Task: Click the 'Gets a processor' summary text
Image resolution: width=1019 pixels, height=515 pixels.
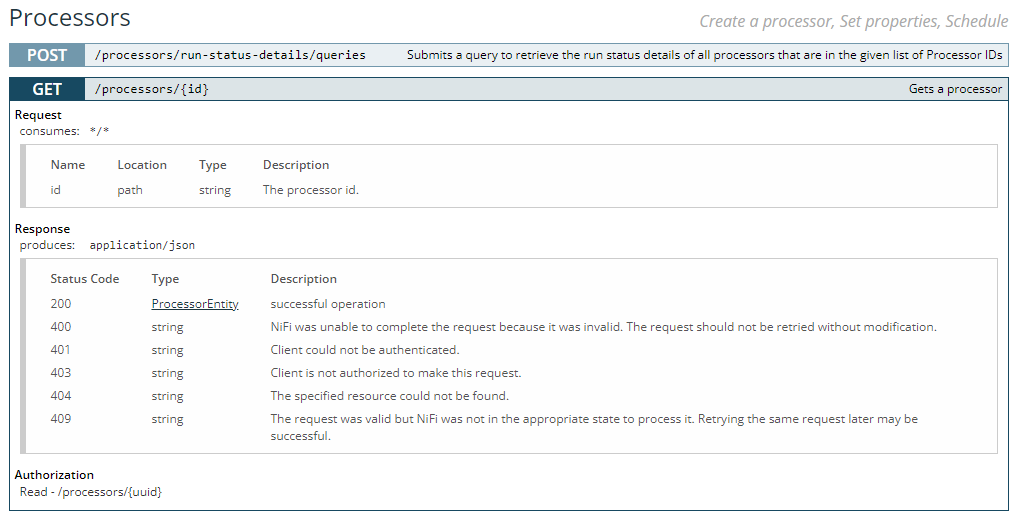Action: click(x=955, y=89)
